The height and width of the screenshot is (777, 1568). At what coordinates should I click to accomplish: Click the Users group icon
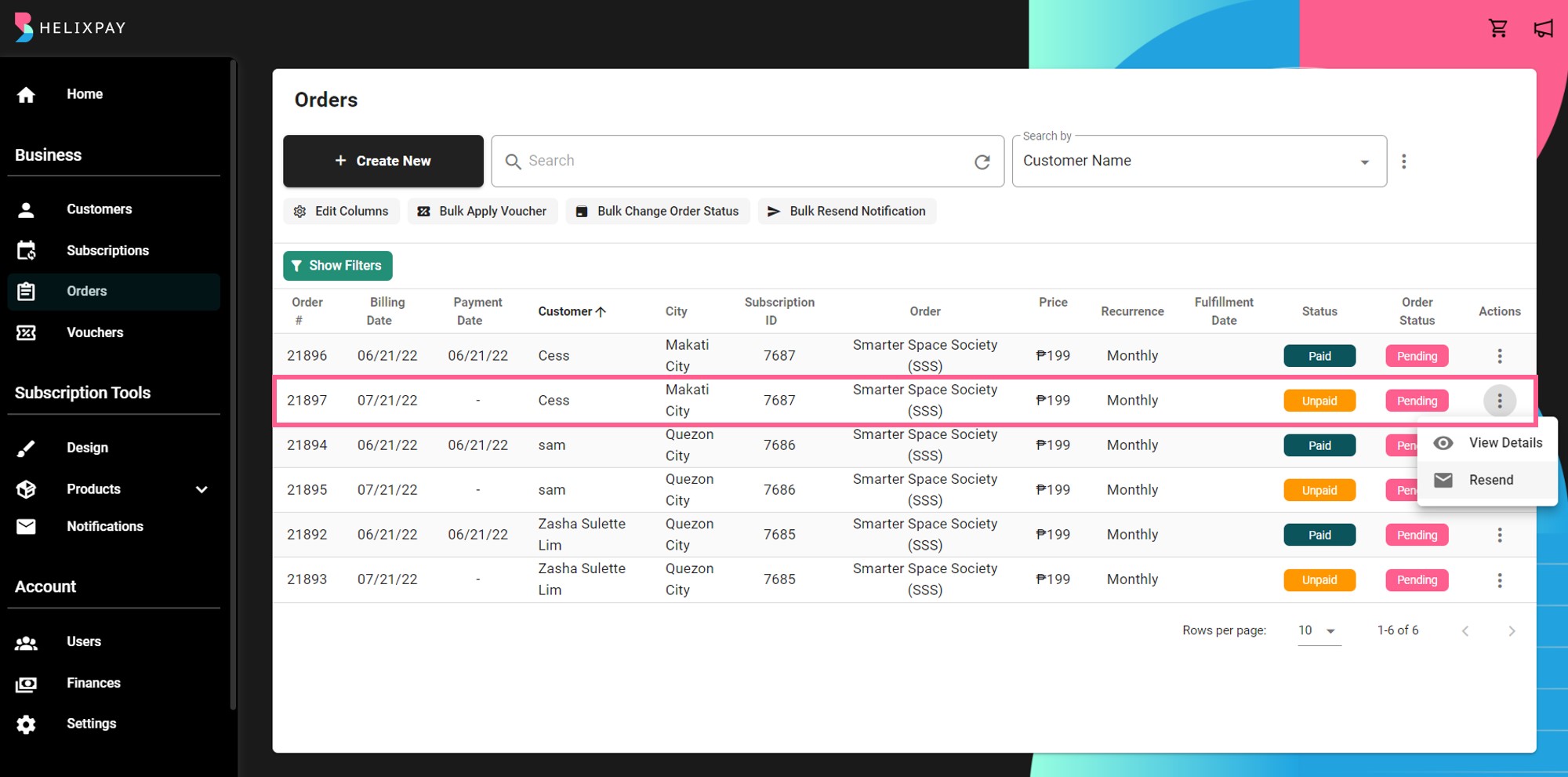tap(26, 643)
